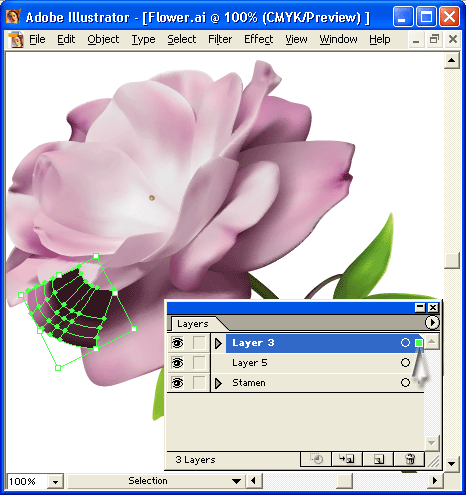
Task: Restore the Flower.ai document window
Action: pyautogui.click(x=434, y=40)
